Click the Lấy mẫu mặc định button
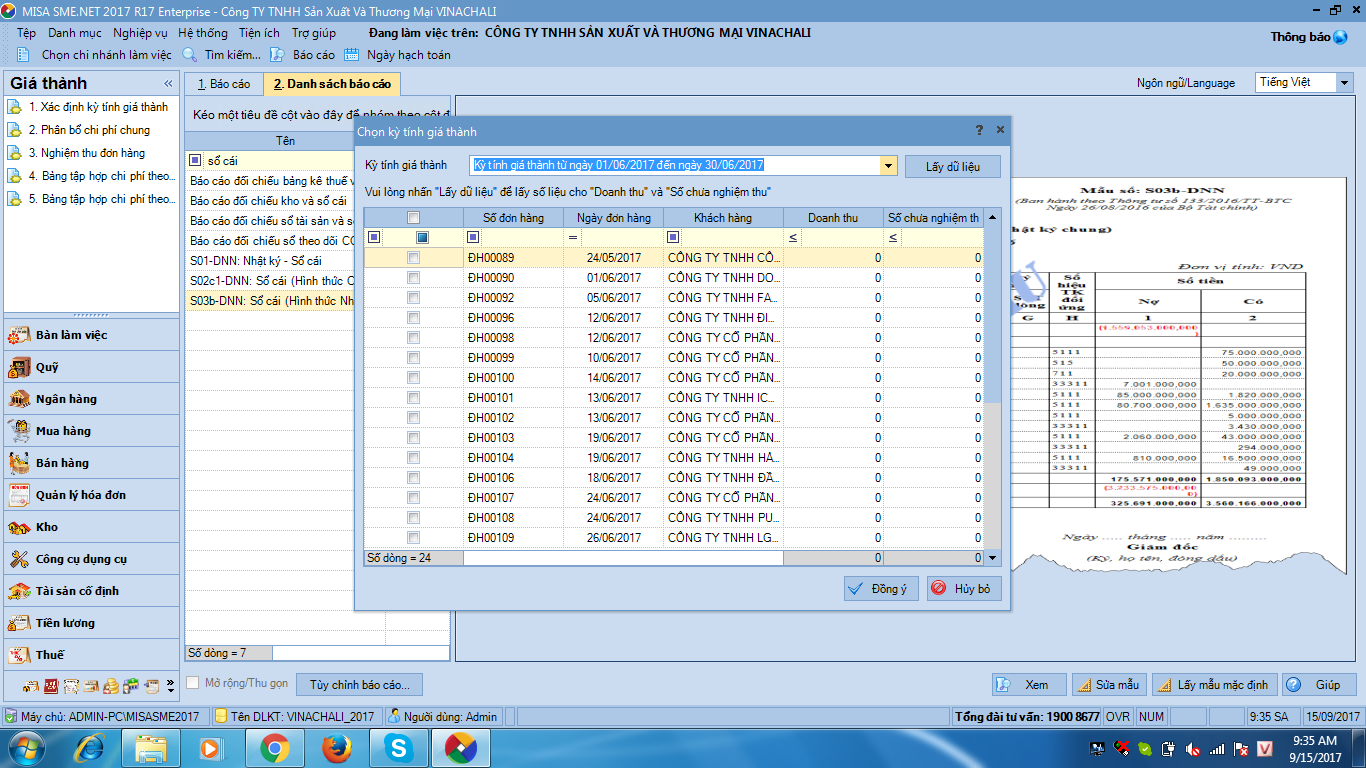Image resolution: width=1366 pixels, height=768 pixels. coord(1214,685)
